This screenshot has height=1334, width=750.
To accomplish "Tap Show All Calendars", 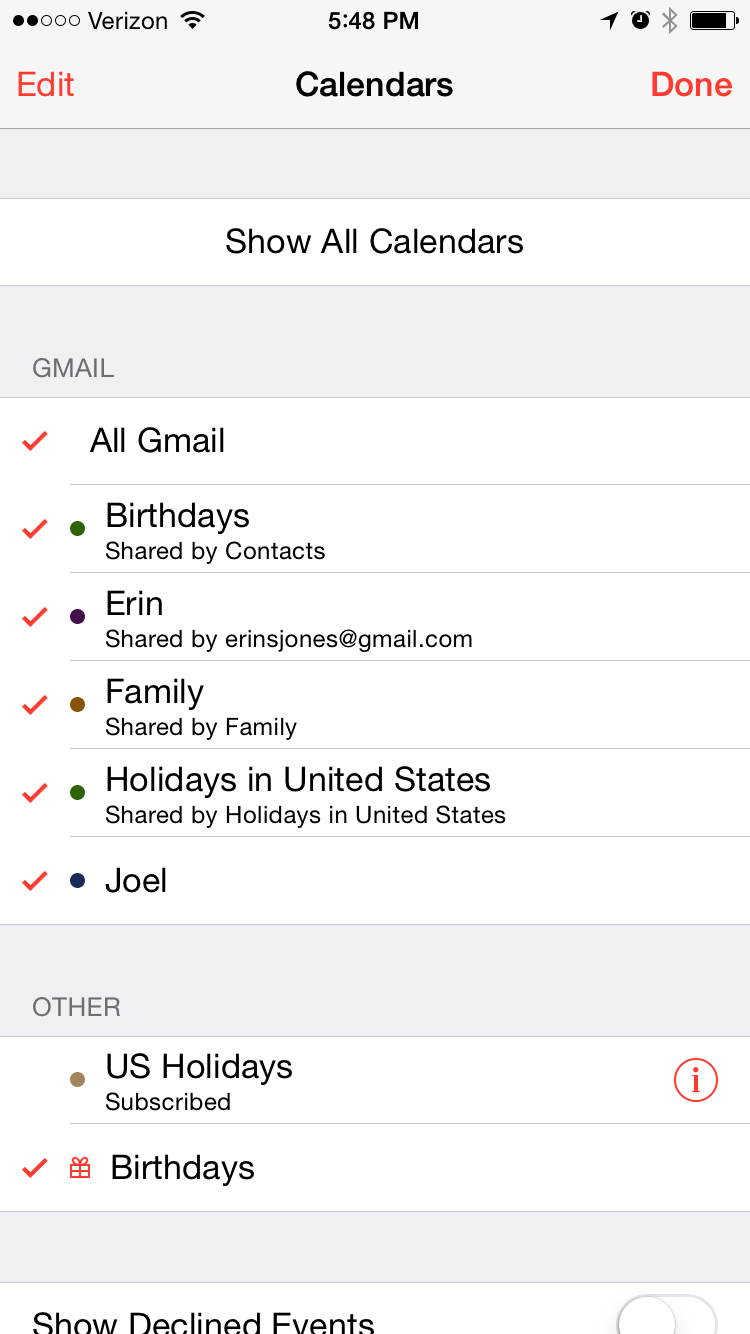I will coord(374,242).
